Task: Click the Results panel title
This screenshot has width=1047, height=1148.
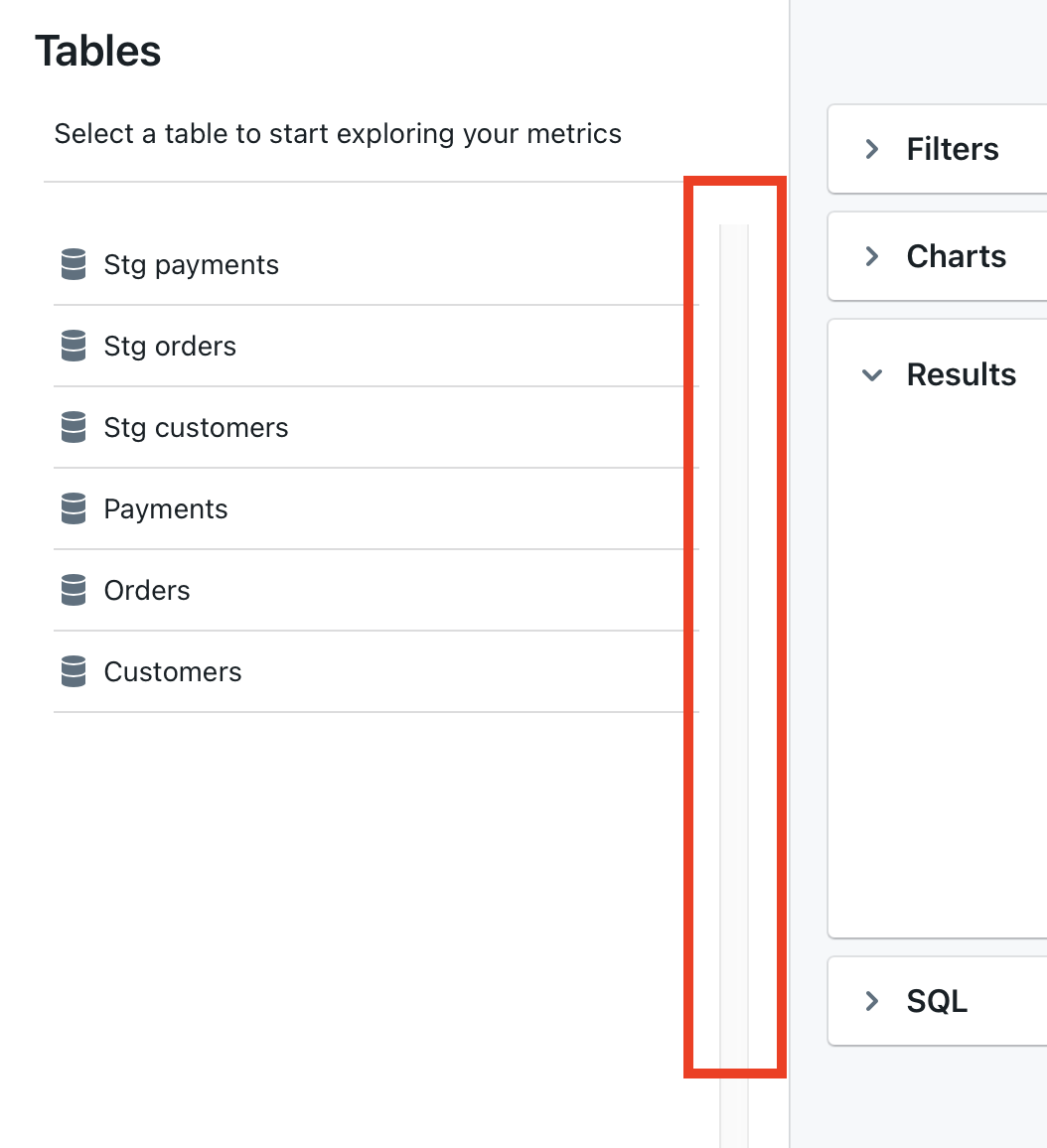Action: 961,375
